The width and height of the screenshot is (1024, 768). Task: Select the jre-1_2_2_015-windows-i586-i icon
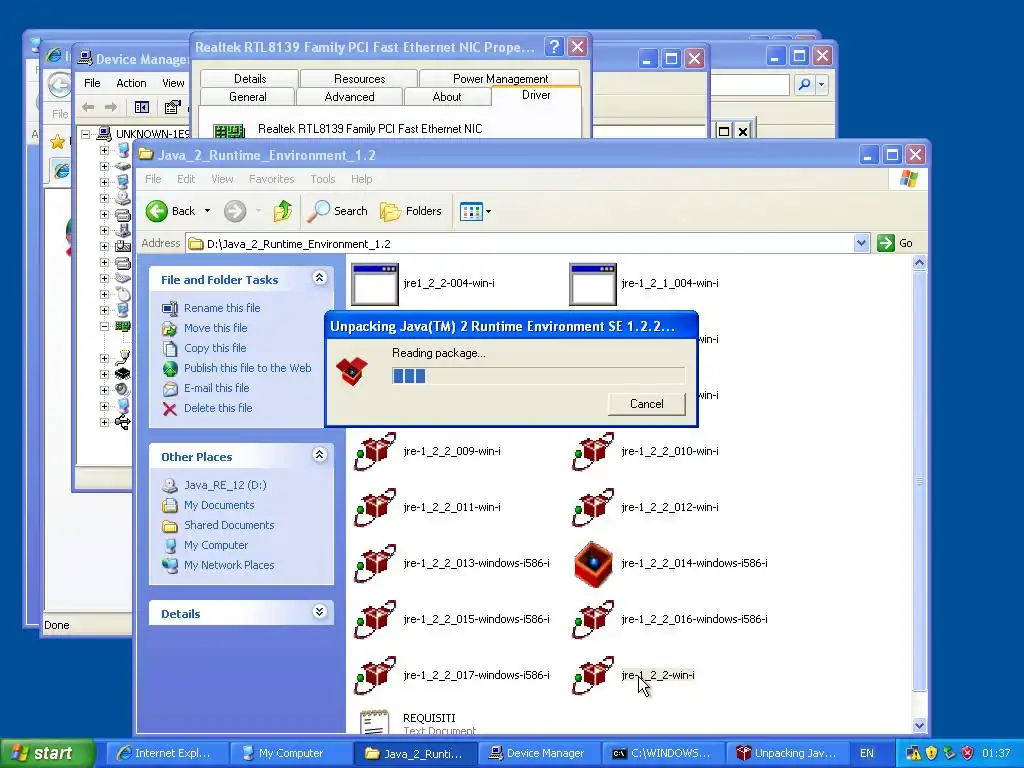375,620
